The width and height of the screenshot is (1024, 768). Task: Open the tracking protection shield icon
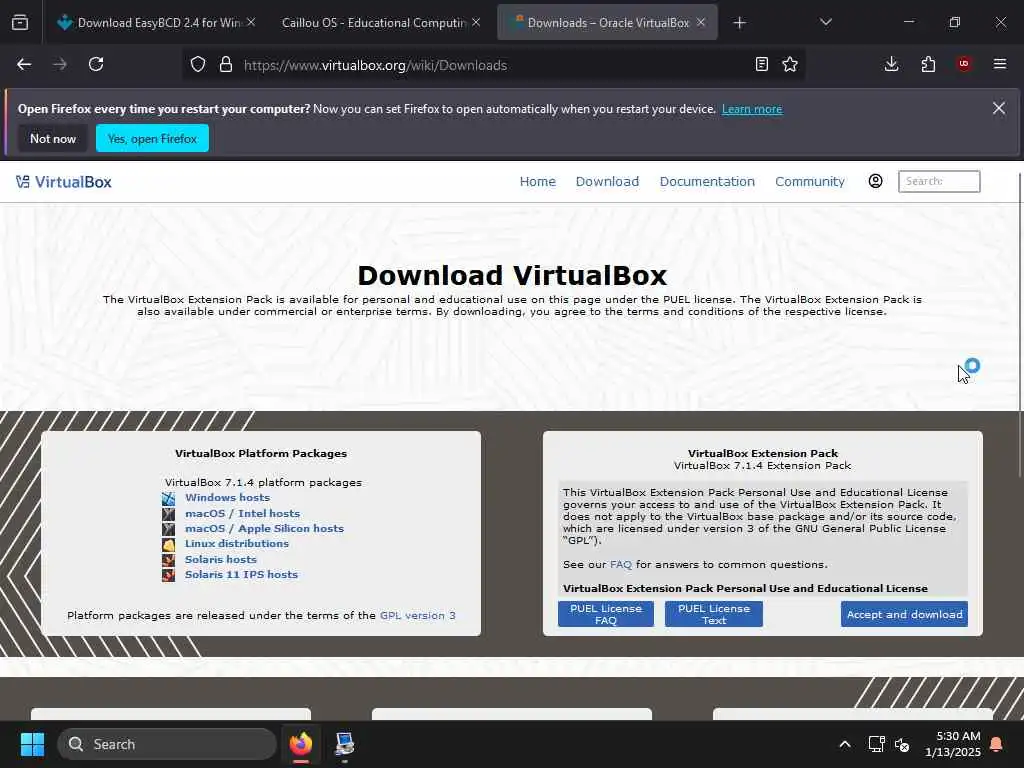(198, 65)
